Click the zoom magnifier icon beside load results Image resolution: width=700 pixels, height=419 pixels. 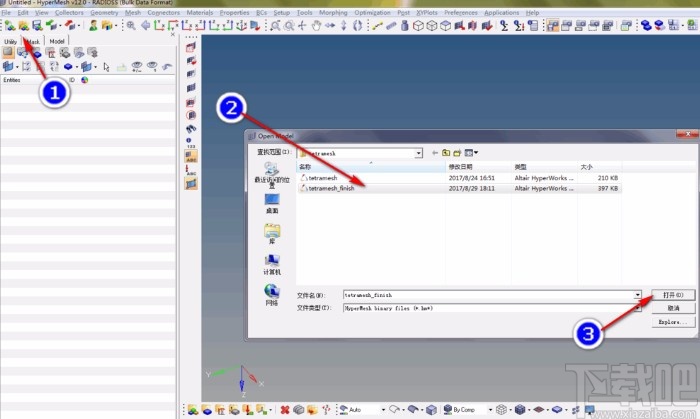131,25
